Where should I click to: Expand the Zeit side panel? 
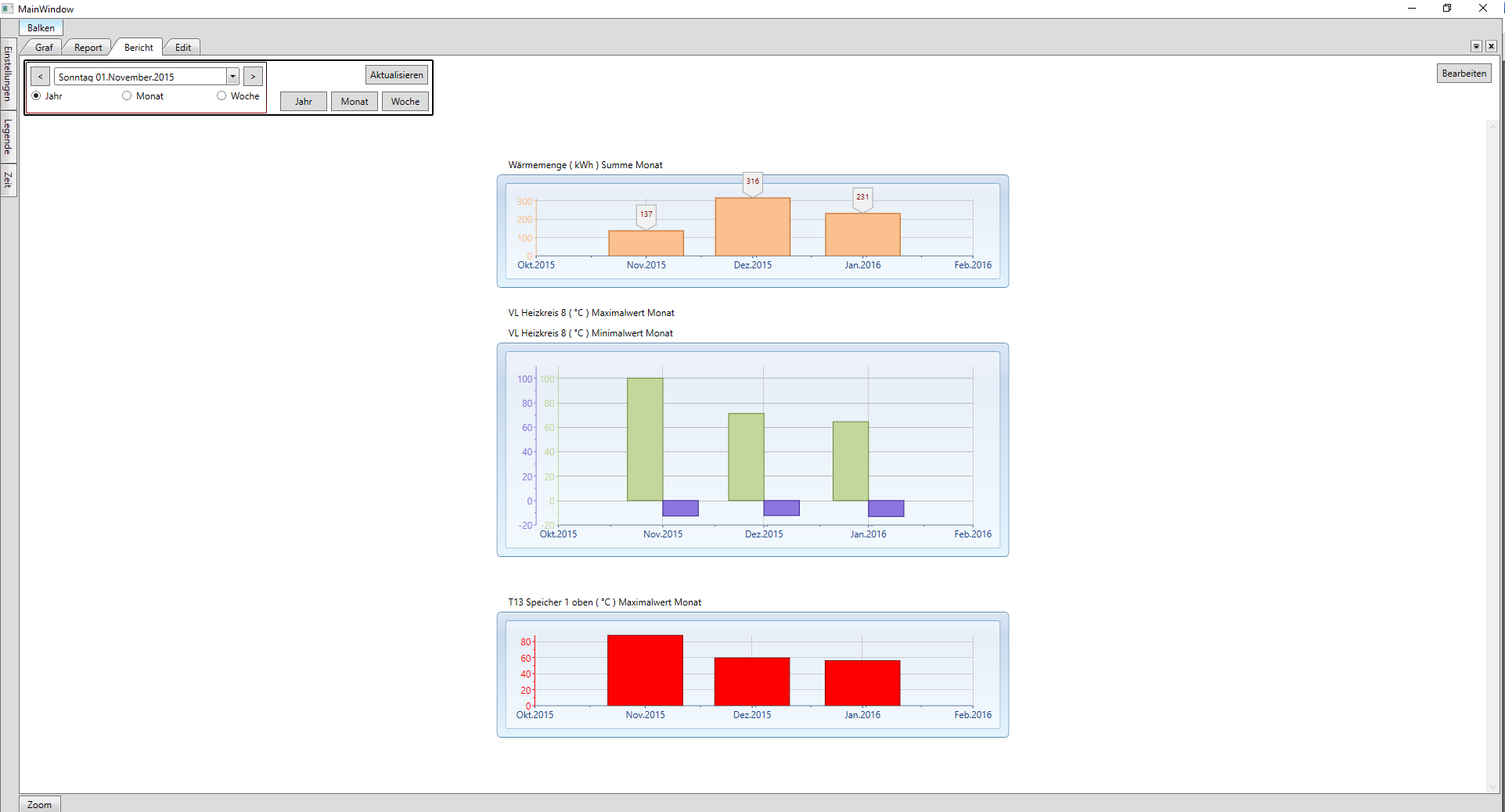pos(8,180)
